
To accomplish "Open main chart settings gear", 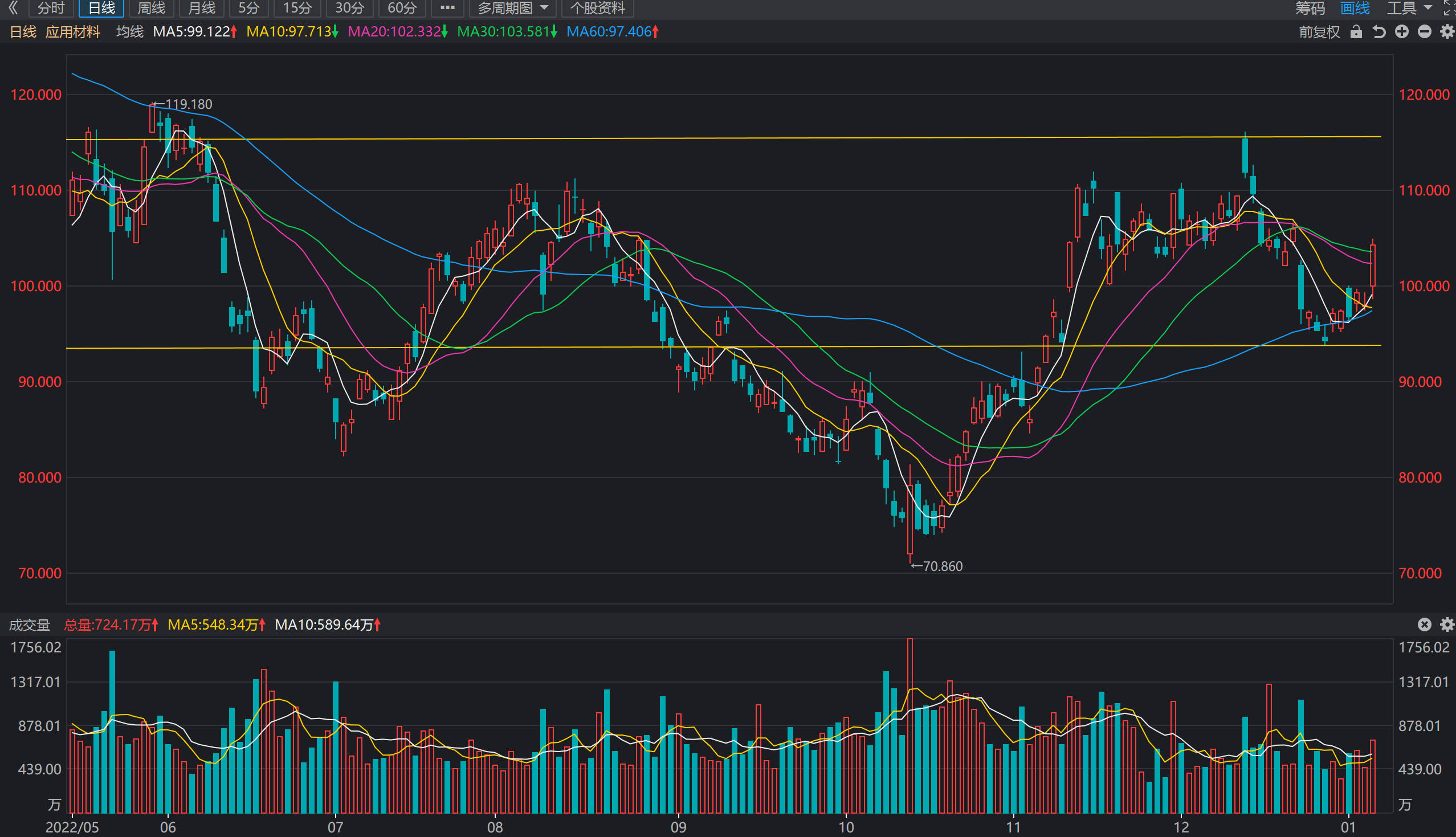I will (x=1447, y=31).
